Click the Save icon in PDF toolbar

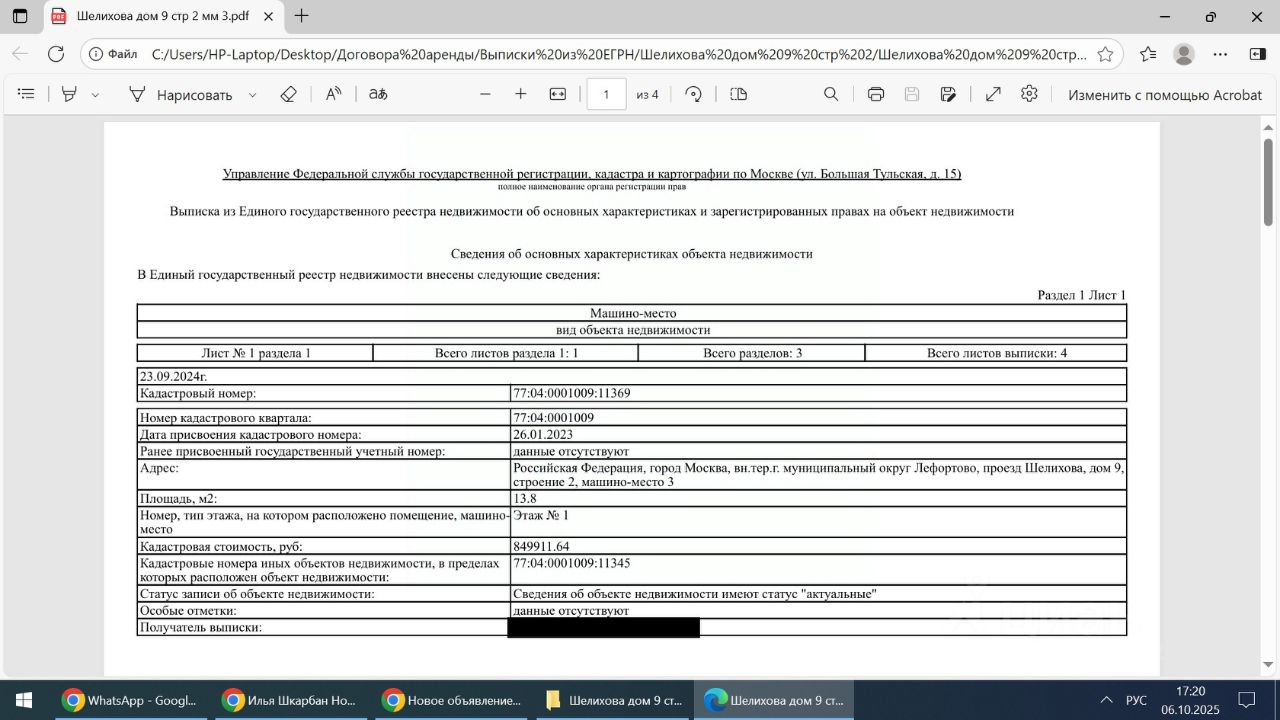(912, 94)
